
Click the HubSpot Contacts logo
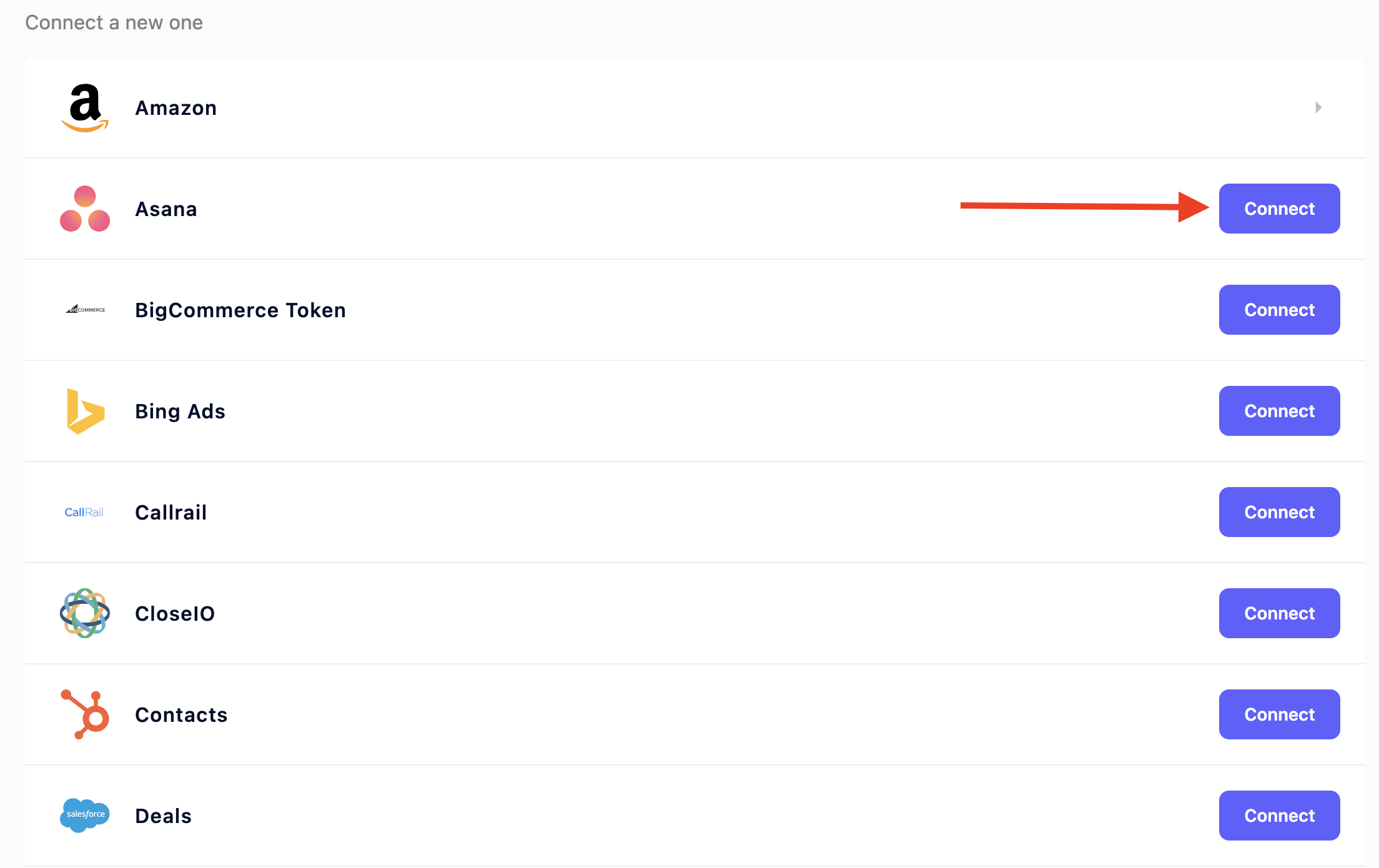[x=85, y=714]
